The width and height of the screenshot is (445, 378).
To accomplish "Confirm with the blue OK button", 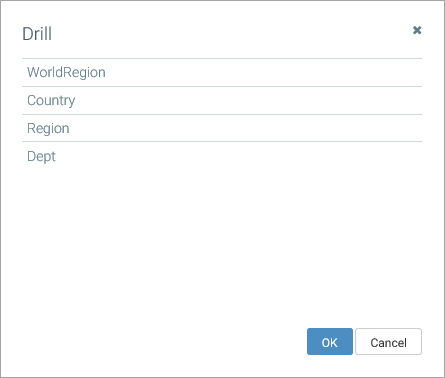I will coord(330,342).
